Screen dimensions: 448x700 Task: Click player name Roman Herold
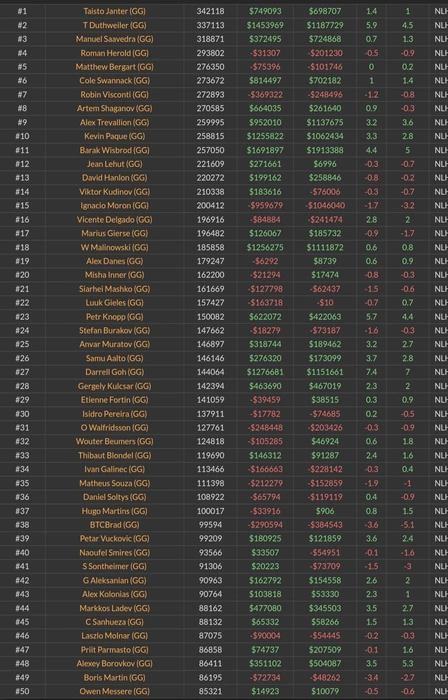(114, 53)
